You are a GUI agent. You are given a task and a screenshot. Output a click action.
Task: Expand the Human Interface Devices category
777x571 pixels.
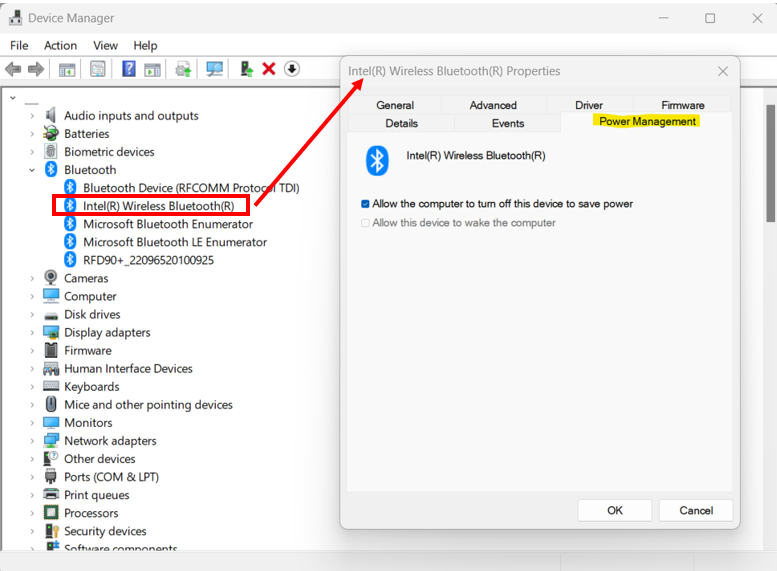(32, 369)
